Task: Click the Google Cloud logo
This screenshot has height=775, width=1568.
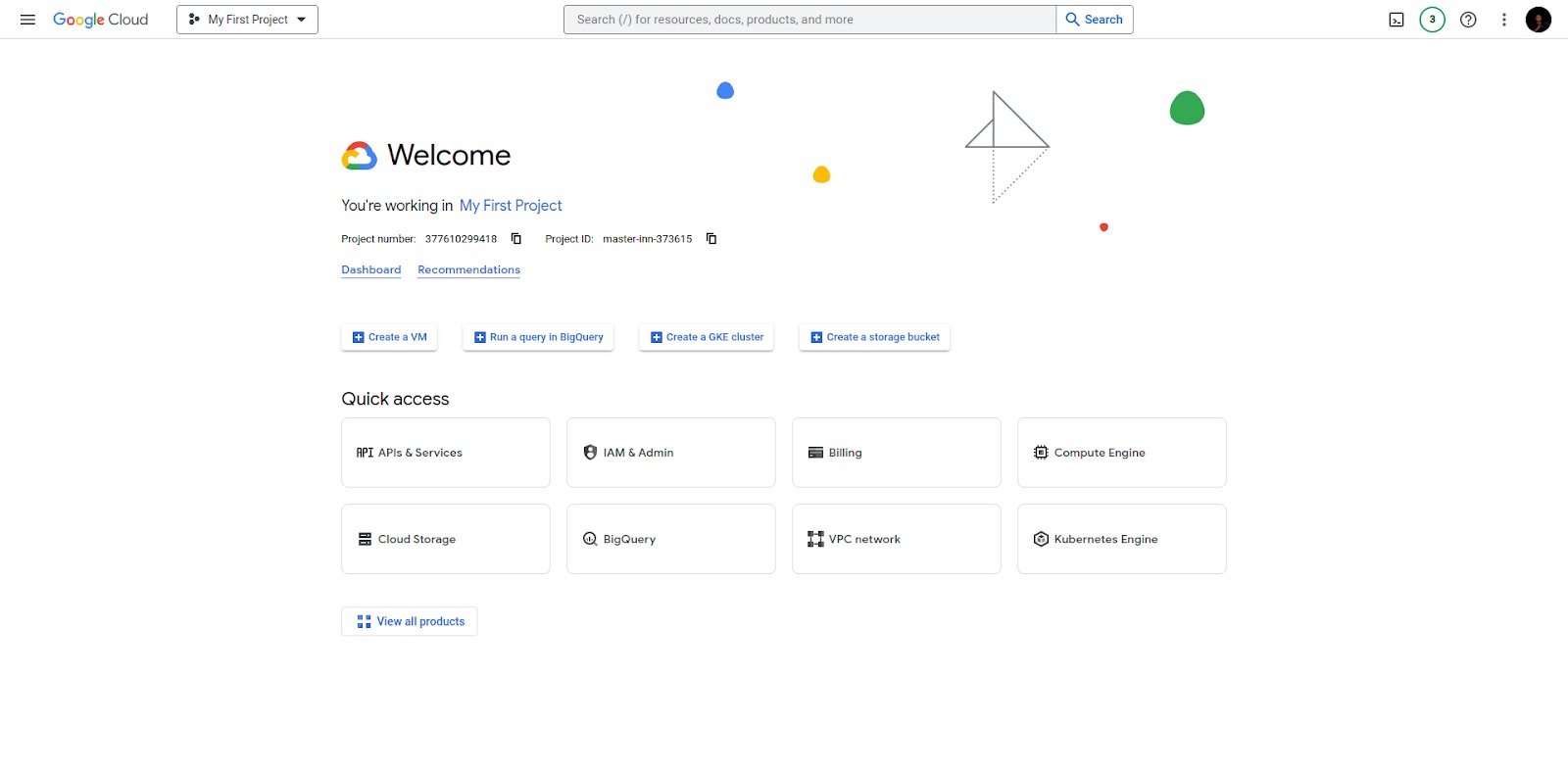Action: pos(100,20)
